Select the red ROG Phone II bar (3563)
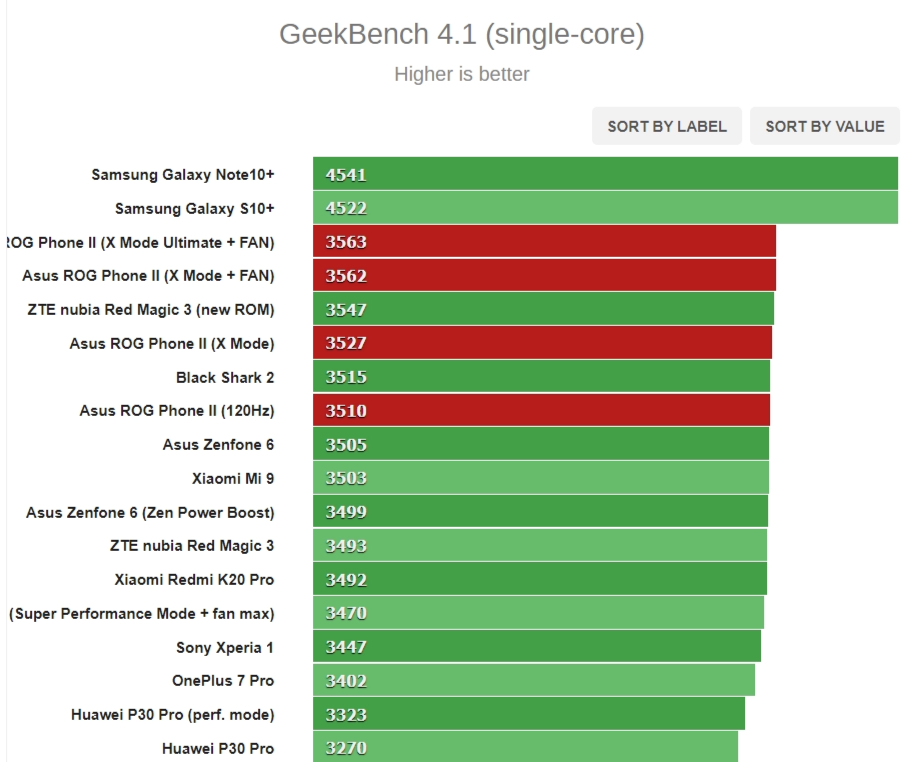The height and width of the screenshot is (762, 904). 544,242
